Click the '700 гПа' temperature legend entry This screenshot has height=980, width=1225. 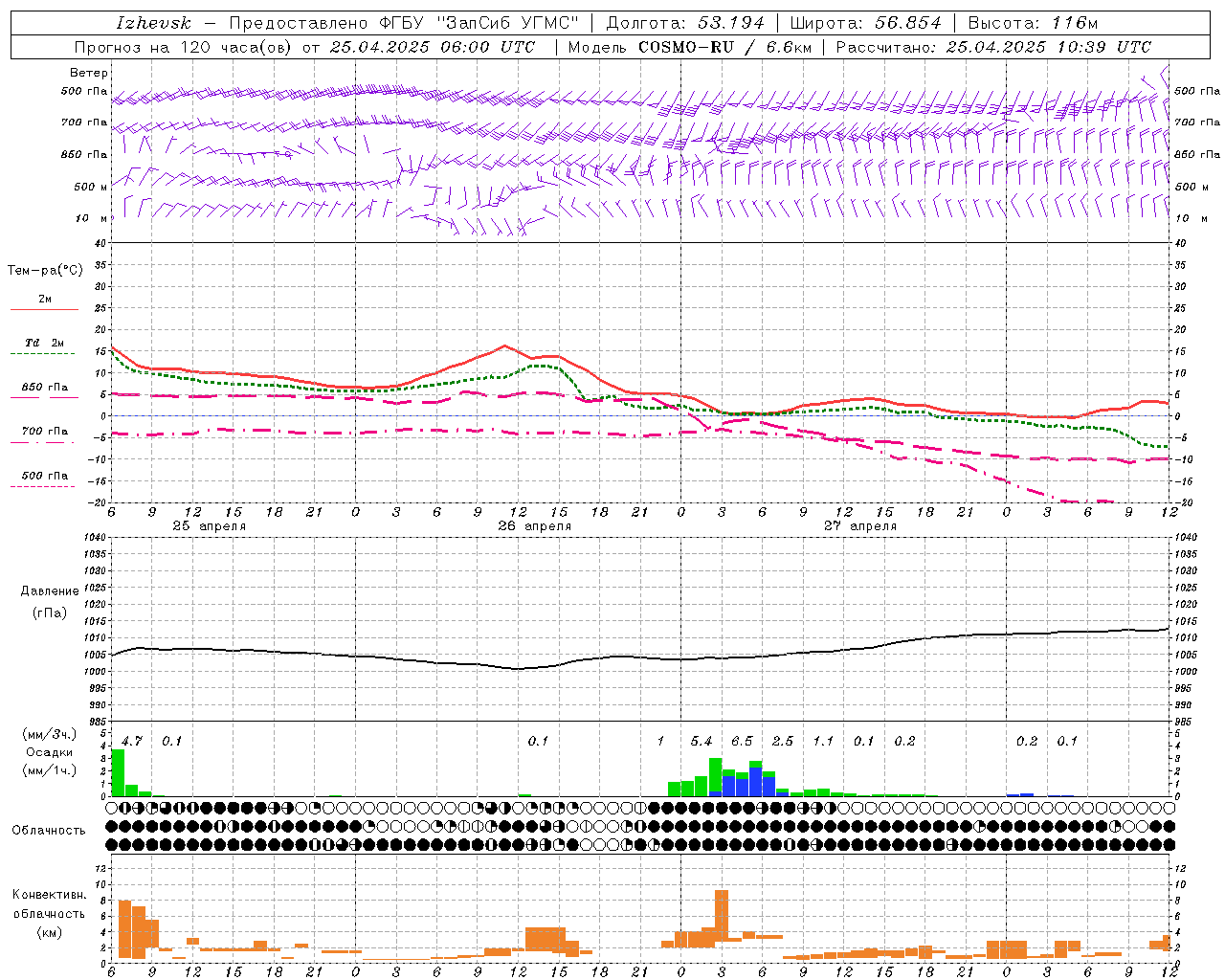click(44, 432)
